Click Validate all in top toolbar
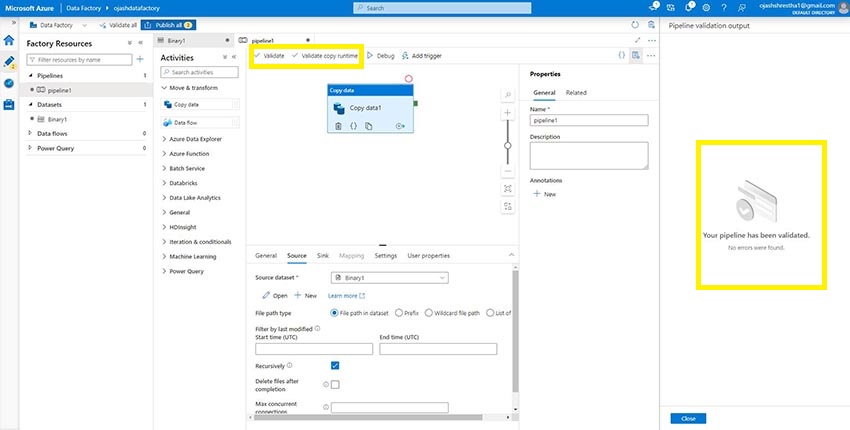 tap(118, 25)
